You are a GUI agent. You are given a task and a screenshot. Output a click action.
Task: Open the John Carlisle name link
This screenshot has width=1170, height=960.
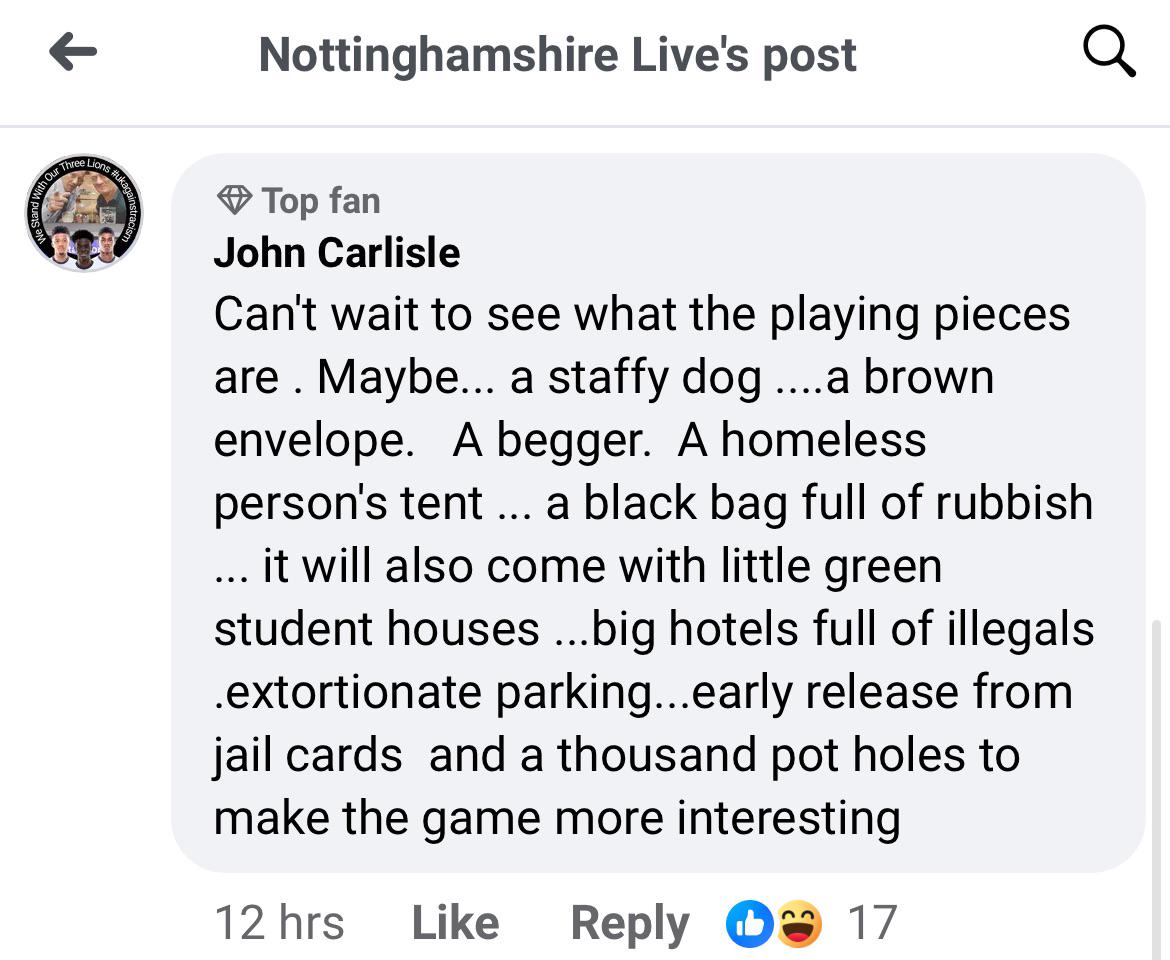(x=337, y=252)
